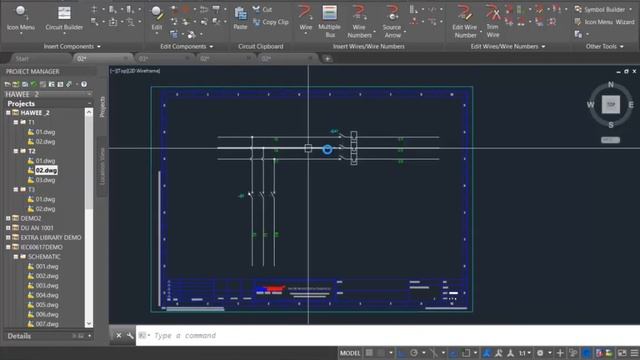
Task: Toggle grid display in status bar
Action: point(369,353)
